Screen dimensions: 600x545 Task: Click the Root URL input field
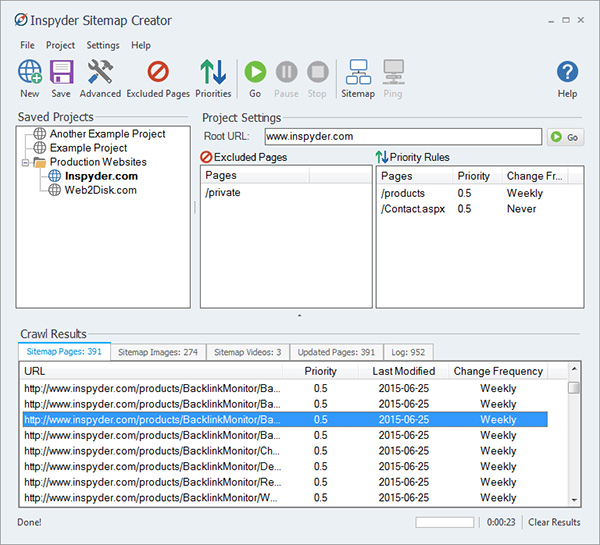(x=403, y=137)
